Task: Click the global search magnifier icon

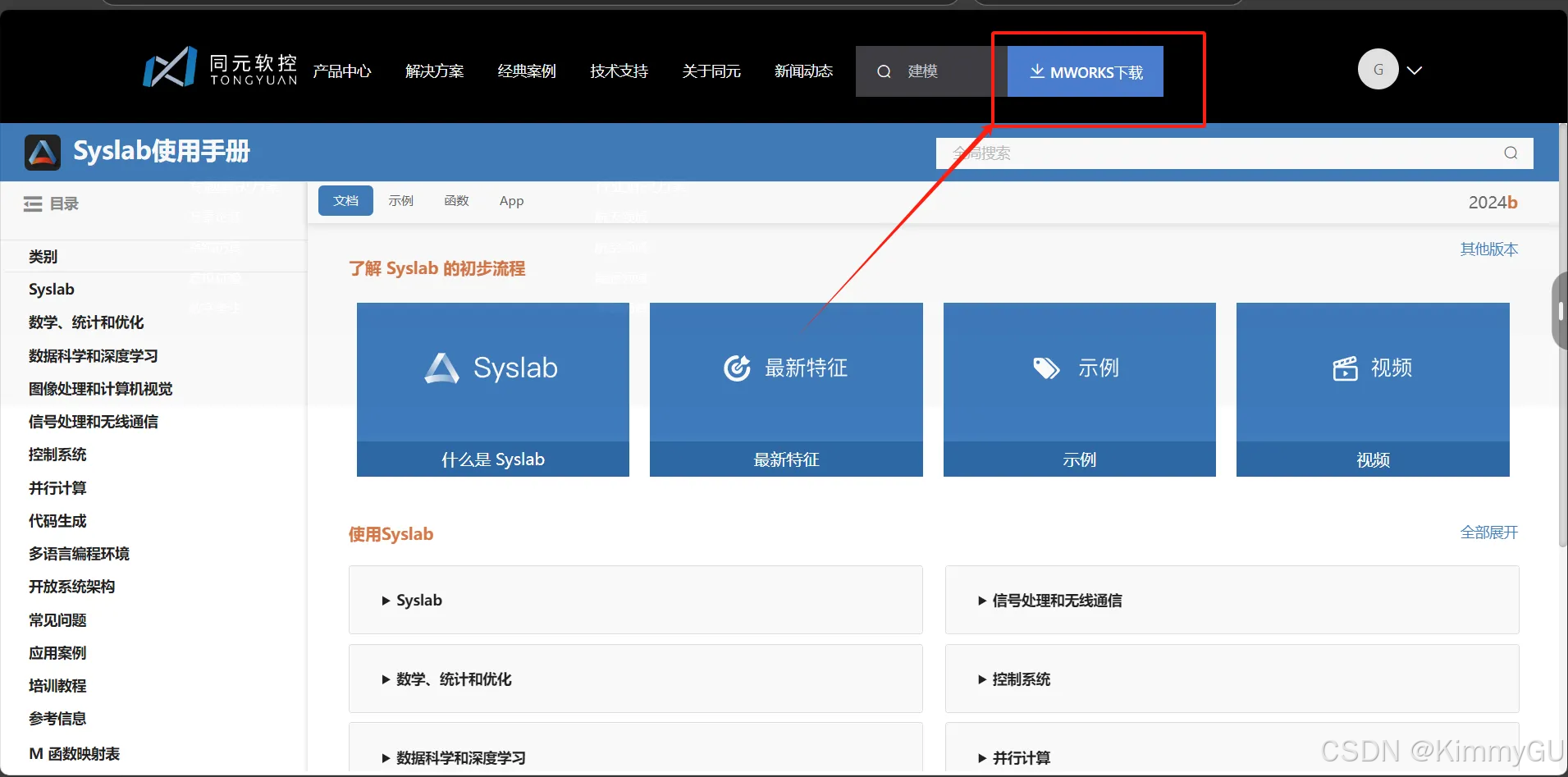Action: point(1511,153)
